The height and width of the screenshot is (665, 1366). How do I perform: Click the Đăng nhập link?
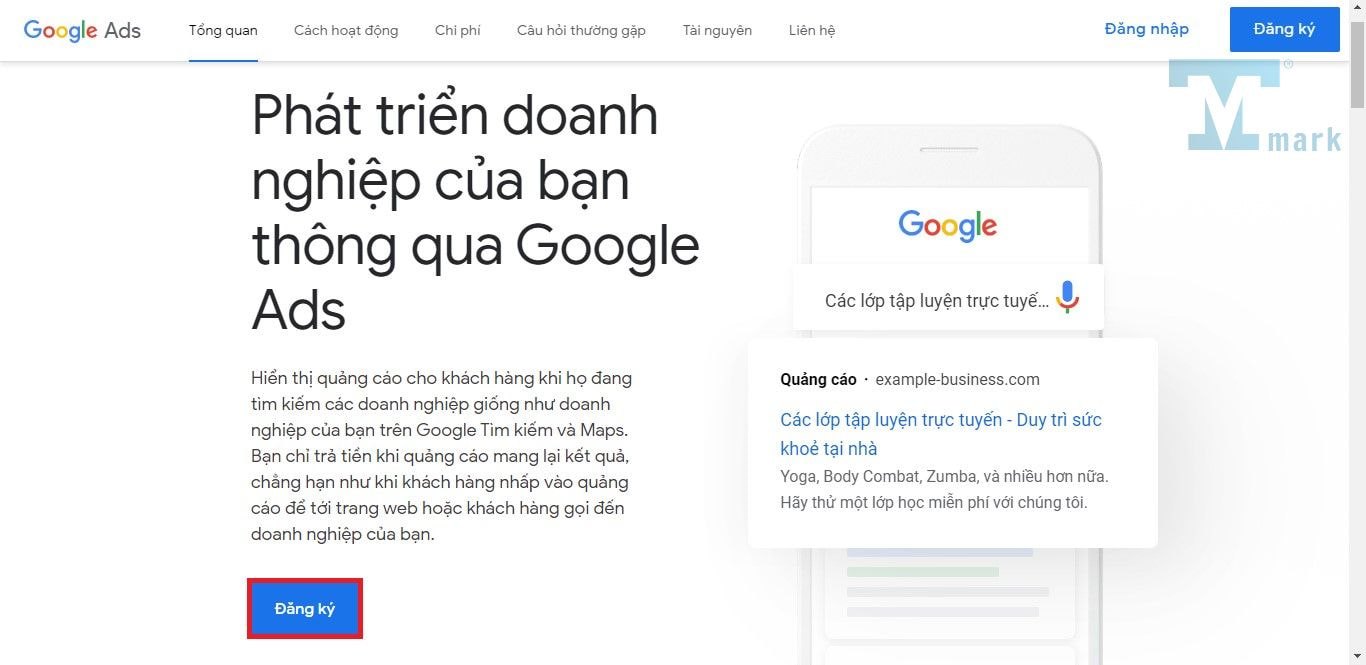[1147, 29]
